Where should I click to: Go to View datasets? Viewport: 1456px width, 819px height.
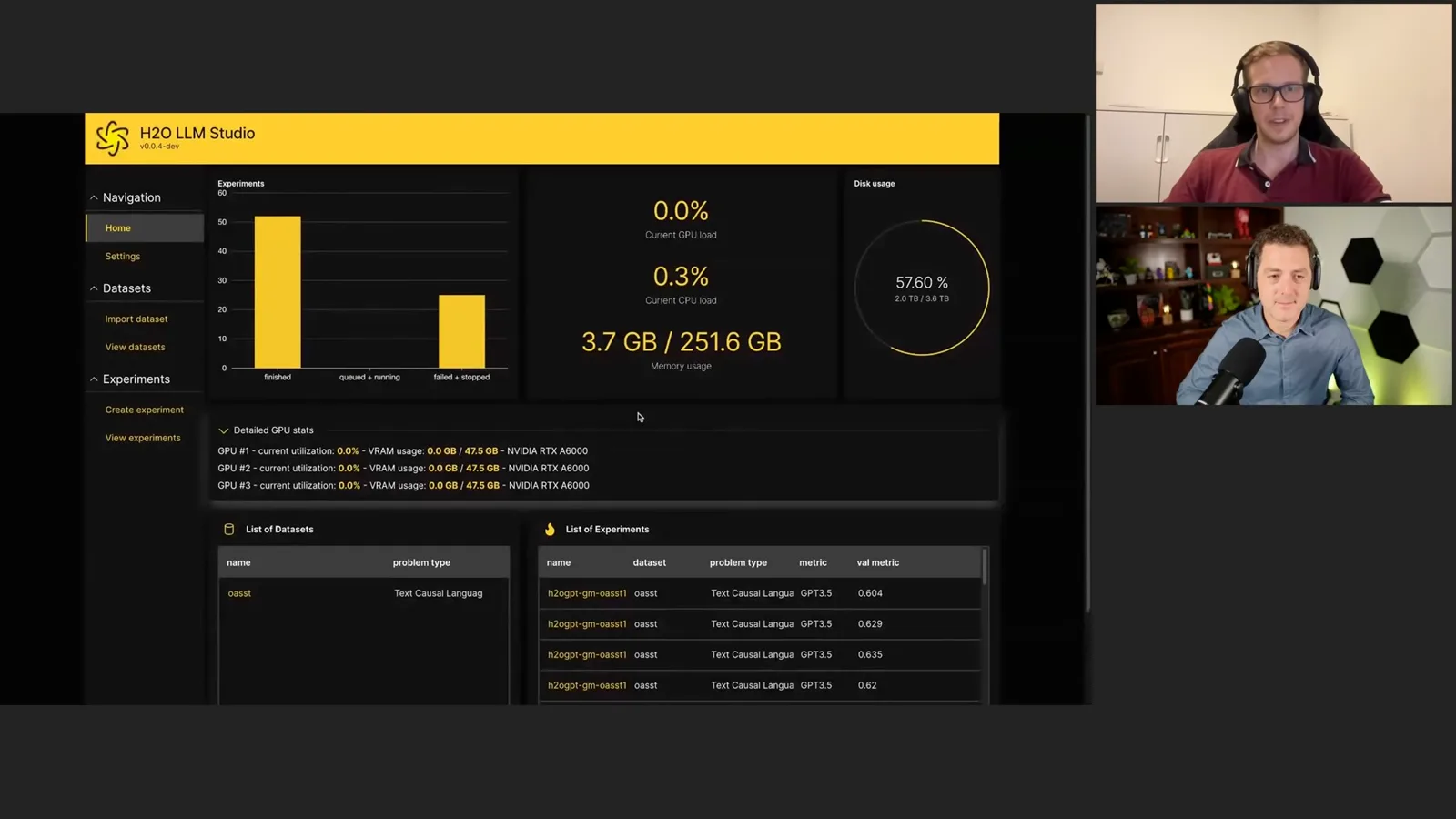pyautogui.click(x=135, y=348)
